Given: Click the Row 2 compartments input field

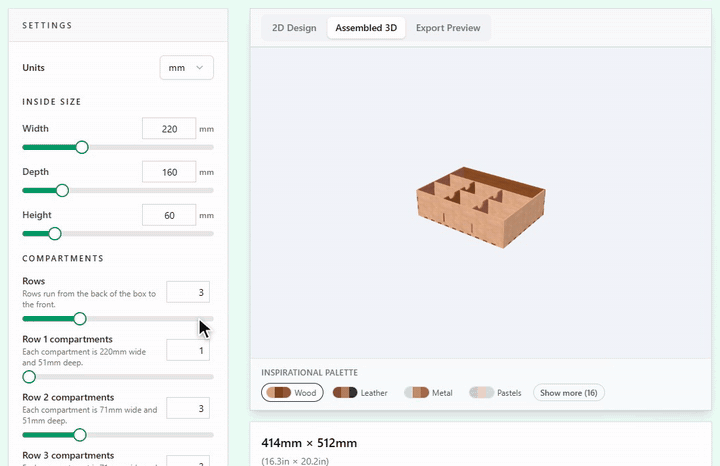Looking at the screenshot, I should coord(188,408).
